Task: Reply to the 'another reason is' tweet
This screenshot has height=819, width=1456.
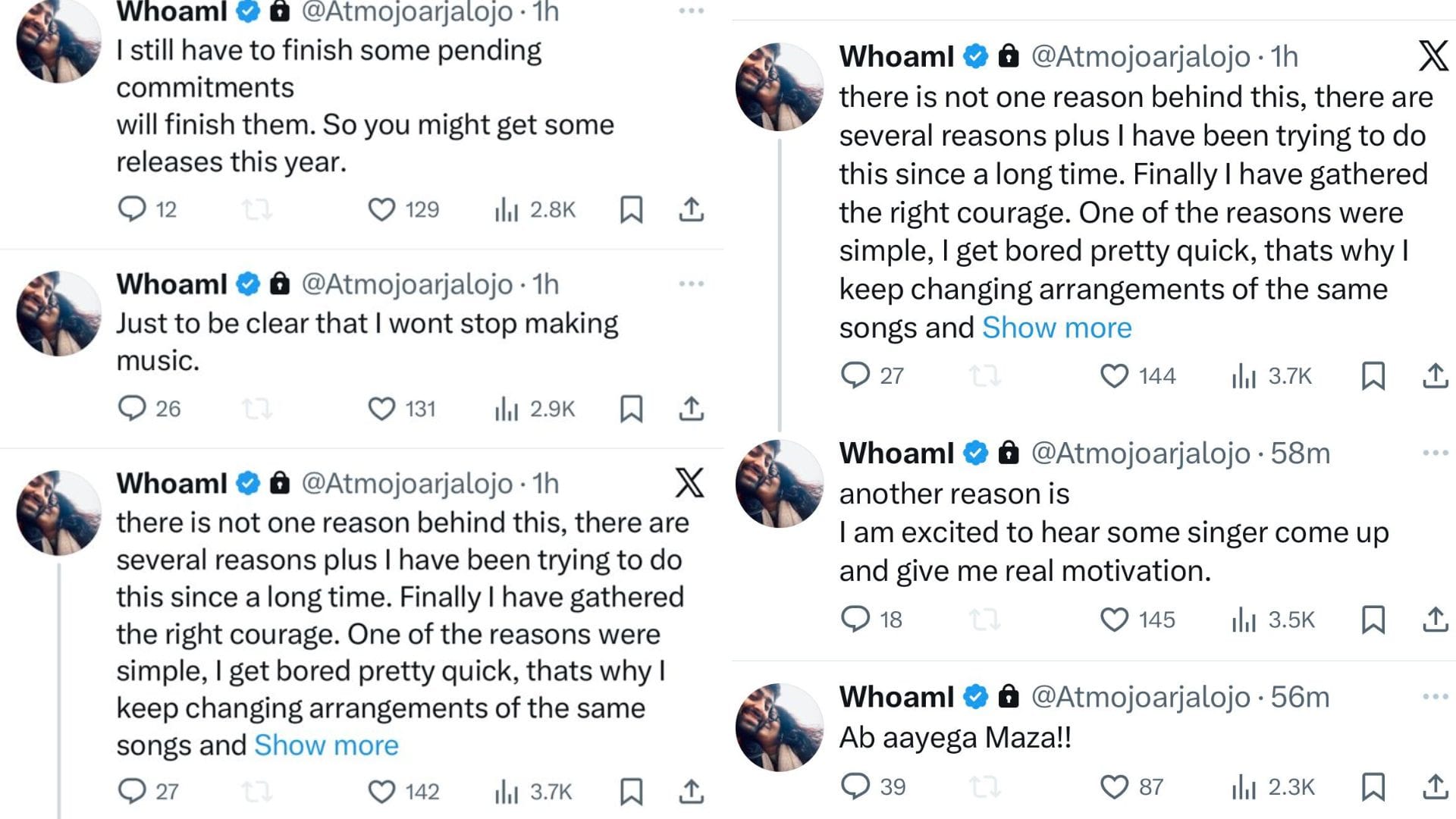Action: point(855,619)
